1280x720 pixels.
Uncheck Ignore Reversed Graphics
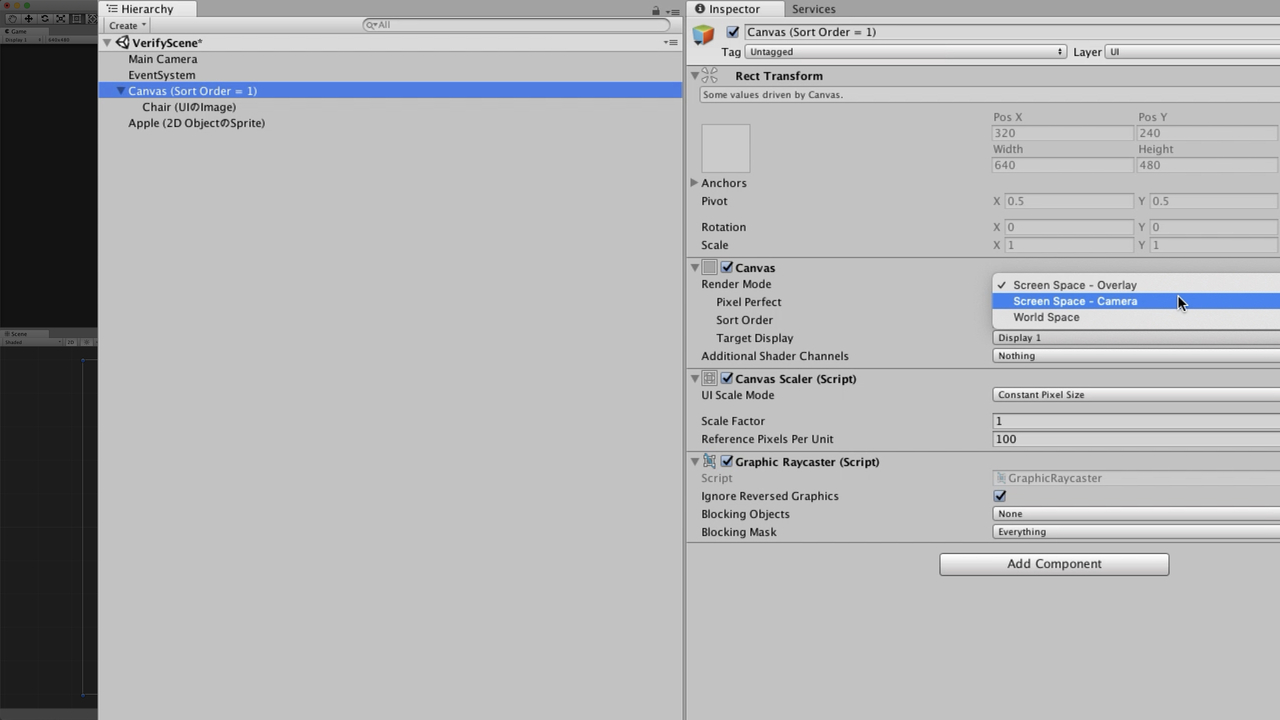pos(1000,496)
